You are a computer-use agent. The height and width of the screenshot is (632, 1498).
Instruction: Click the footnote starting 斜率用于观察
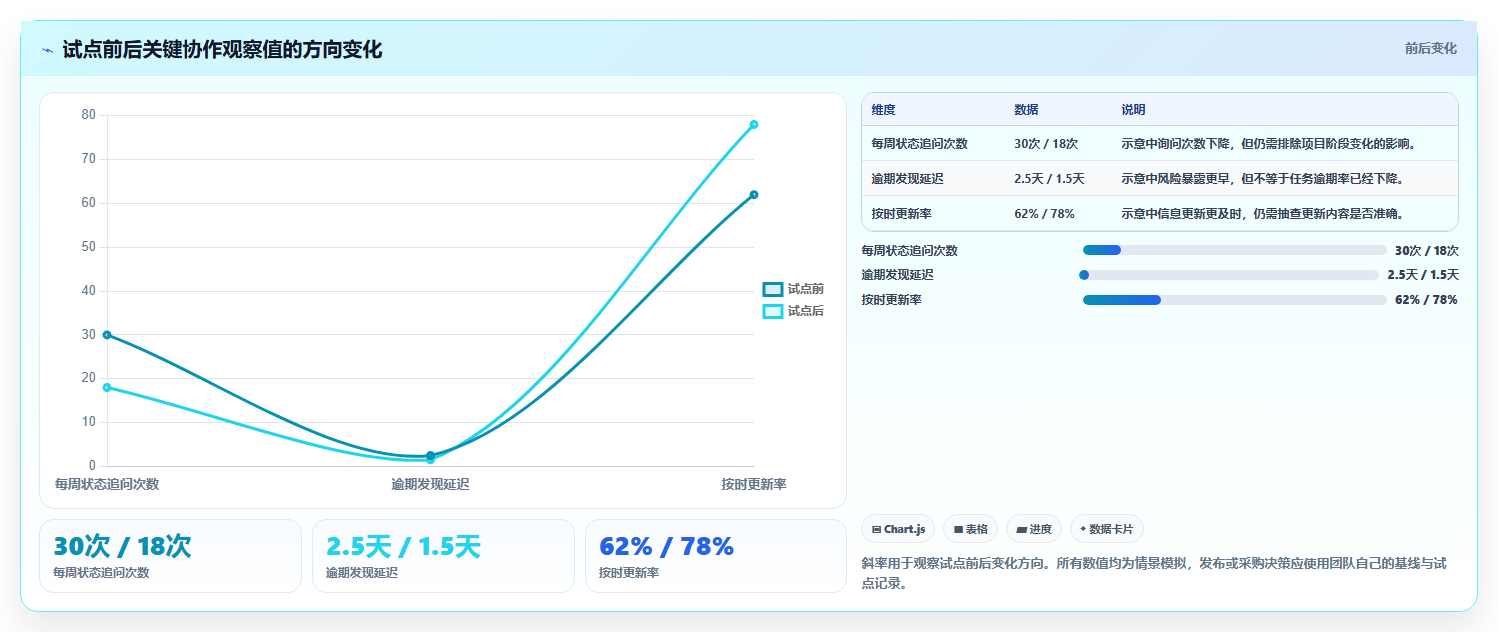point(1154,573)
